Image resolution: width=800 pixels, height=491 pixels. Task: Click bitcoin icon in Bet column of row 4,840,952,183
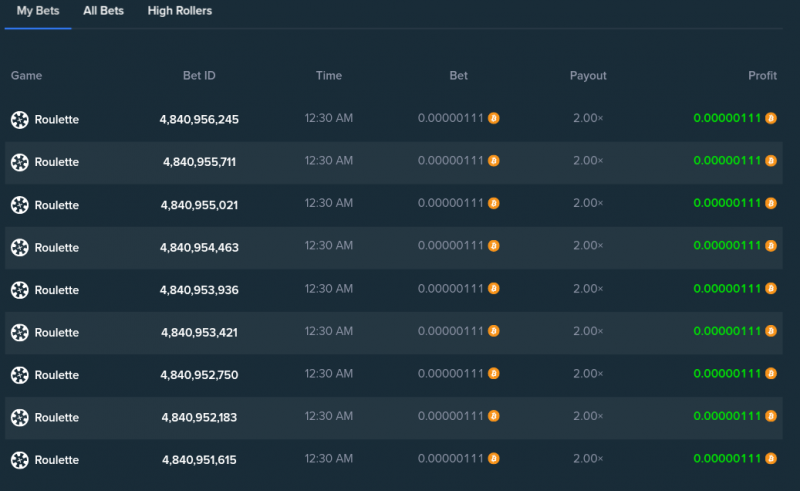(493, 416)
